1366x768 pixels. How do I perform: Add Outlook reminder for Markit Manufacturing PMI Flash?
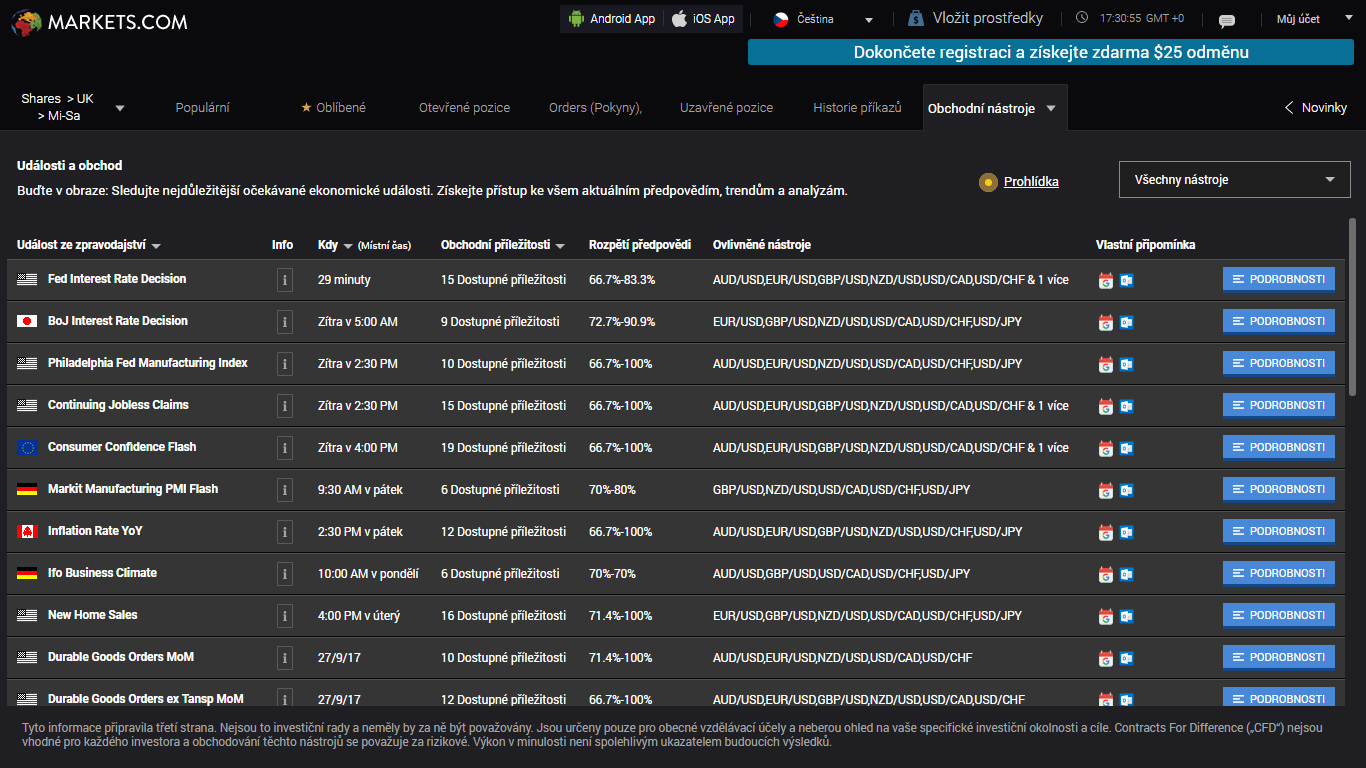click(x=1126, y=490)
